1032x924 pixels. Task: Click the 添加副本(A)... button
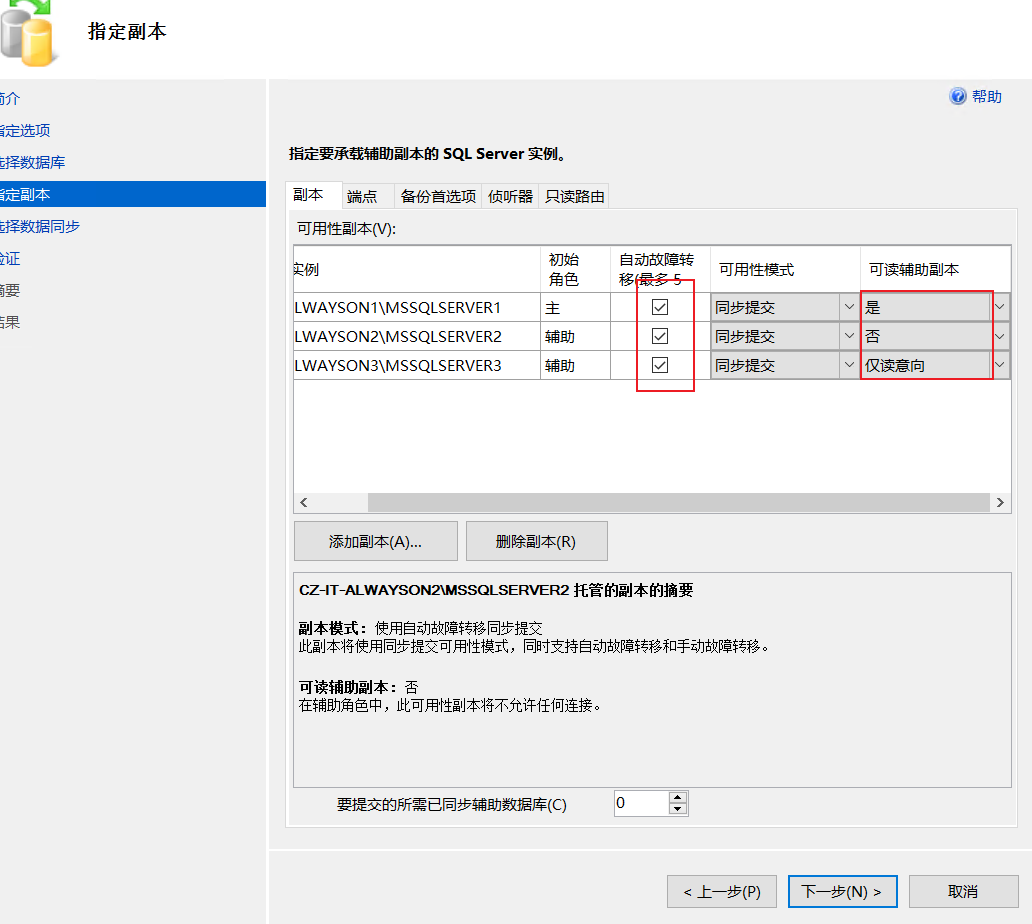(376, 542)
